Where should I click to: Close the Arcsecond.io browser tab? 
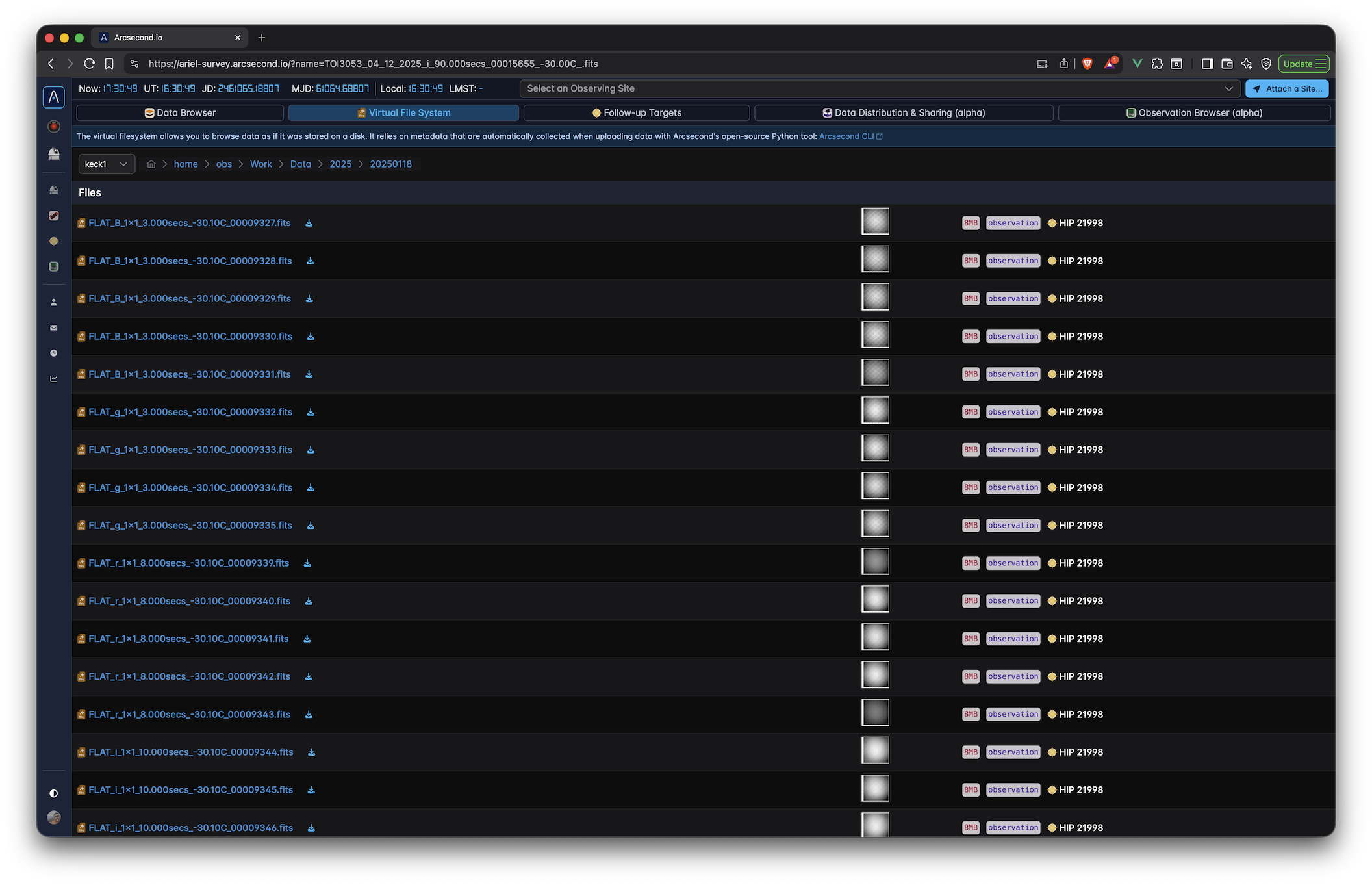click(x=238, y=38)
